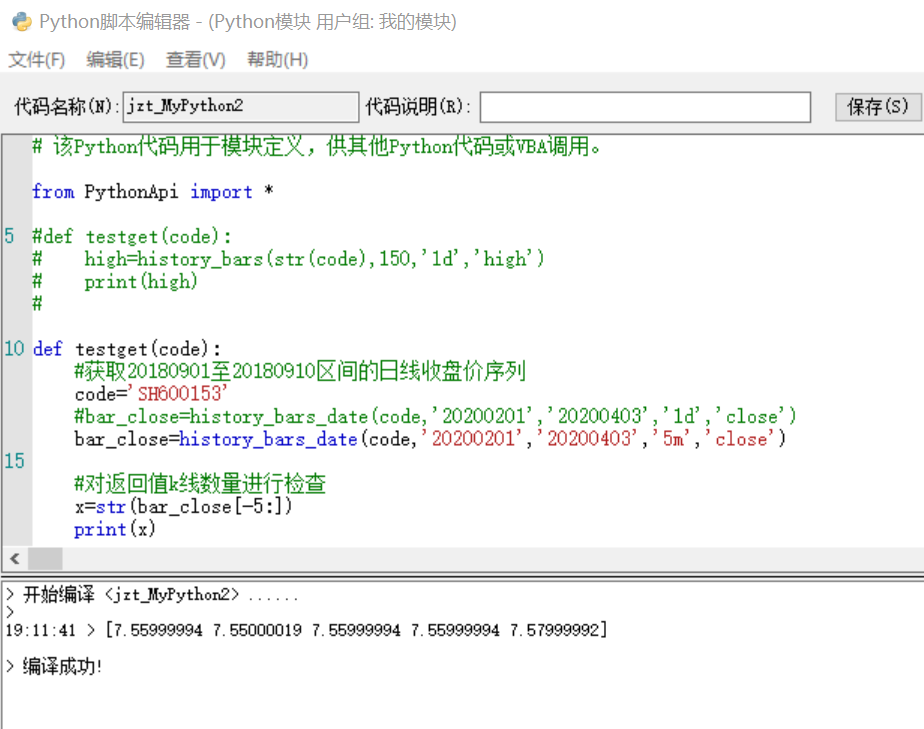
Task: Open the 编辑(E) menu
Action: pos(115,60)
